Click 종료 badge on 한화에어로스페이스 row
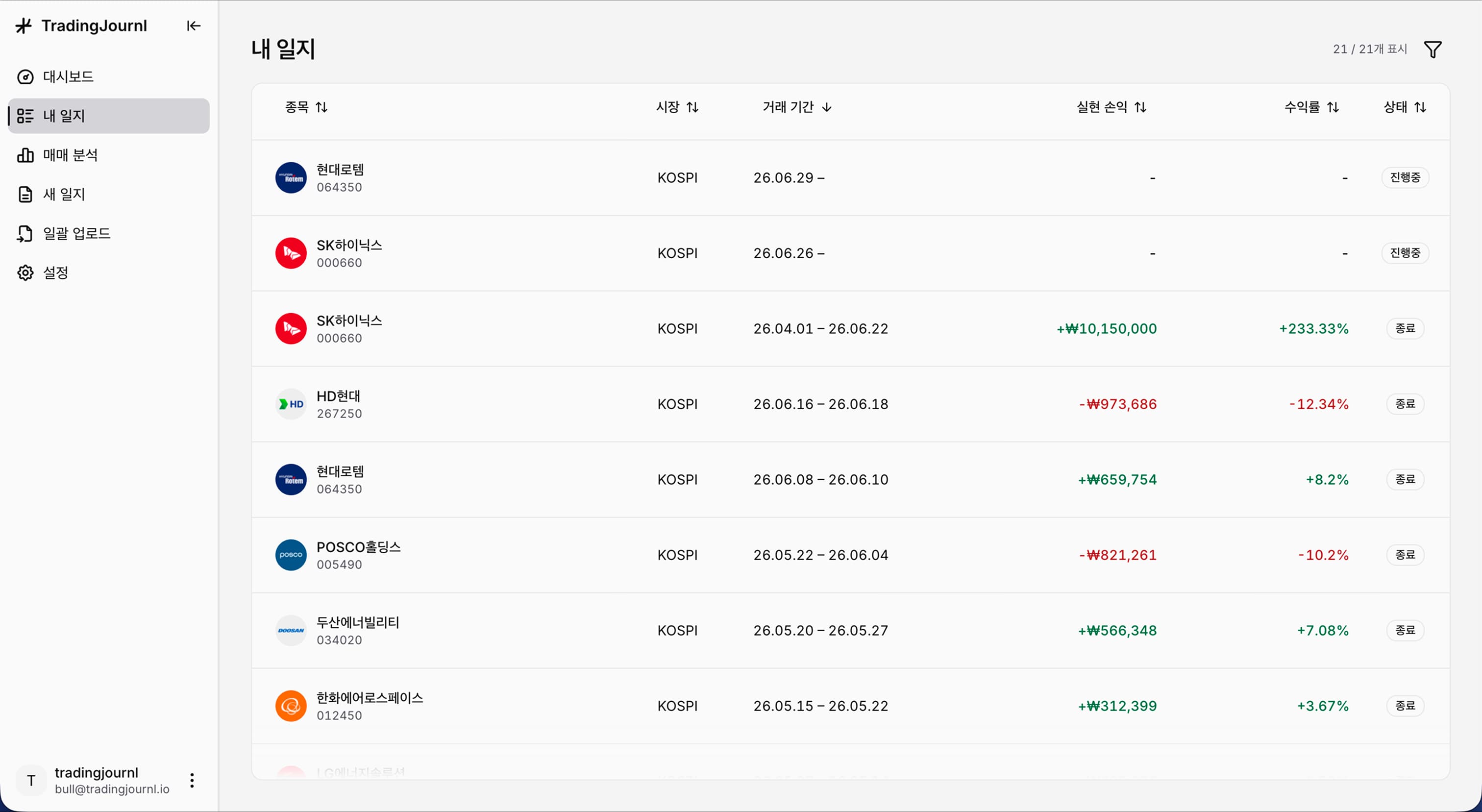This screenshot has width=1482, height=812. click(1405, 705)
